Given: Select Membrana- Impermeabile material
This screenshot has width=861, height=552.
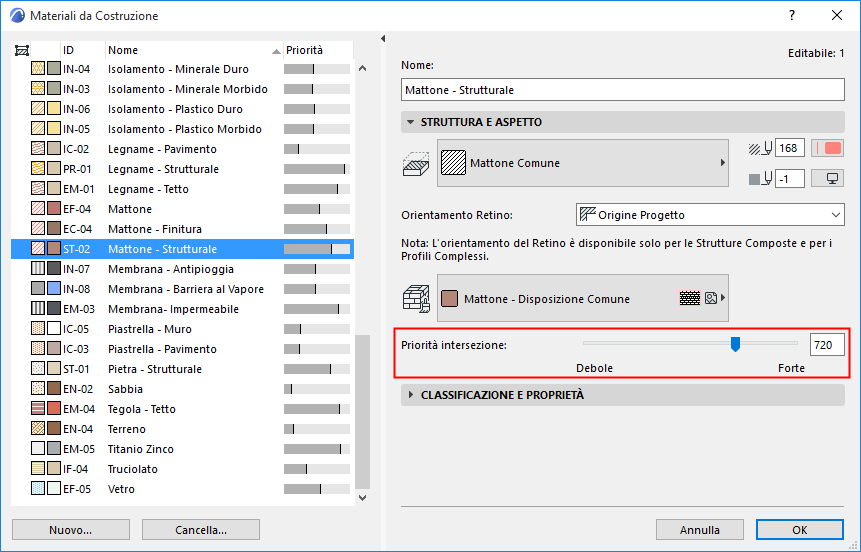Looking at the screenshot, I should click(x=182, y=309).
